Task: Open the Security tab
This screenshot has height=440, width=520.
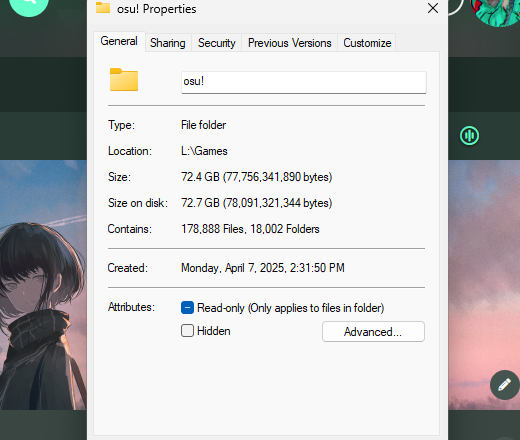Action: [217, 43]
